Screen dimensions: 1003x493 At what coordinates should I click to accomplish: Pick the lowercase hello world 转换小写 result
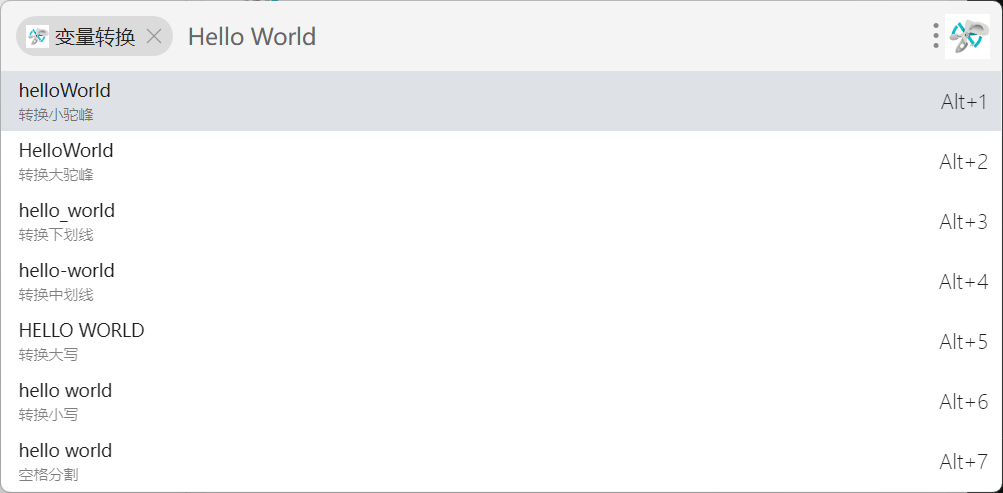click(x=65, y=400)
